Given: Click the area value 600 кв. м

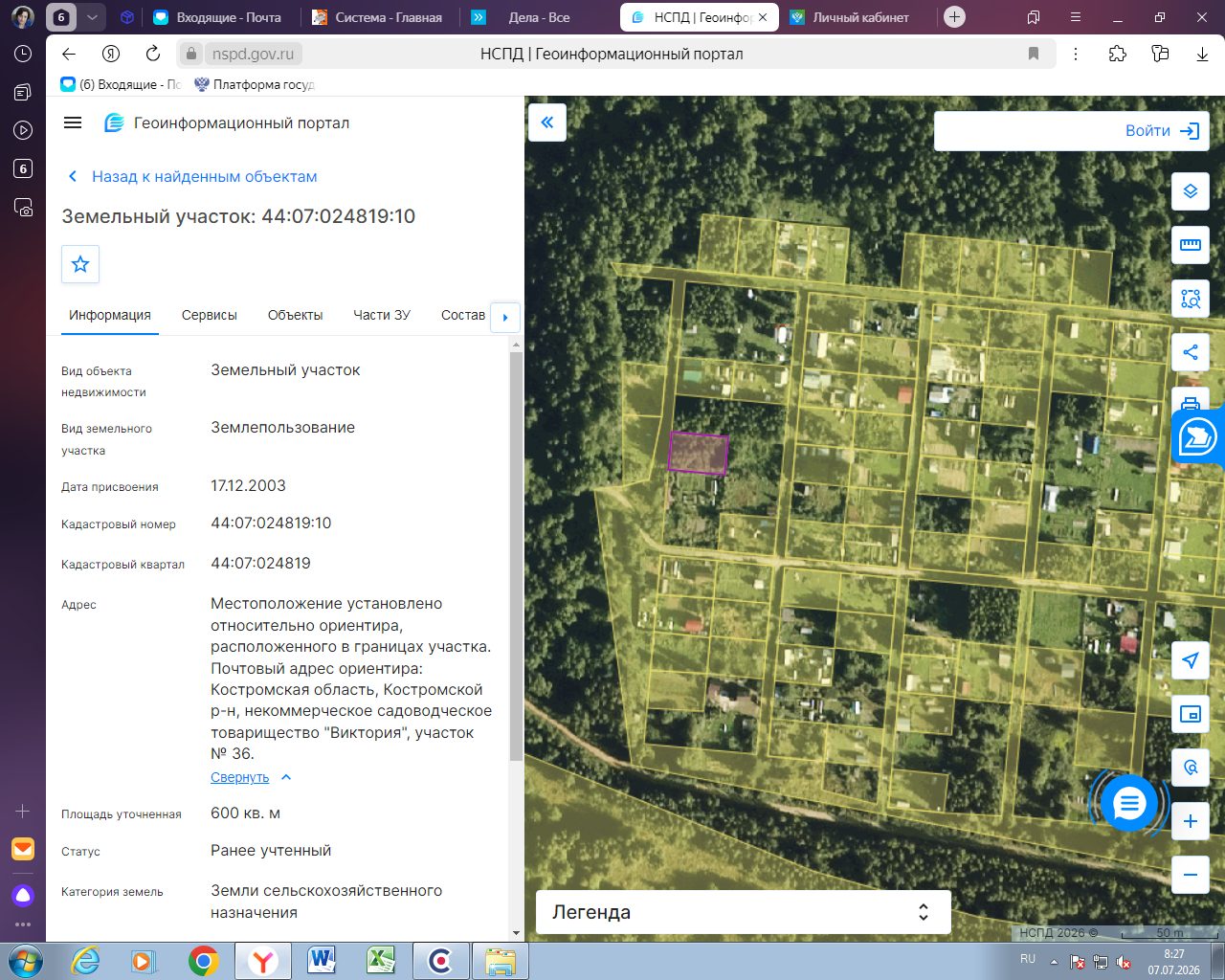Looking at the screenshot, I should tap(245, 813).
